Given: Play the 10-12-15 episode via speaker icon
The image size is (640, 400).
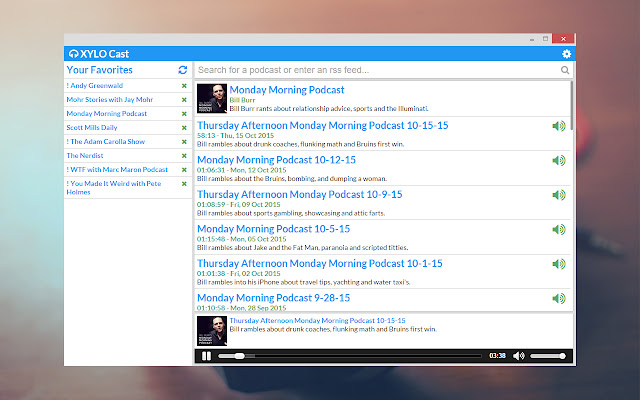Looking at the screenshot, I should tap(559, 160).
